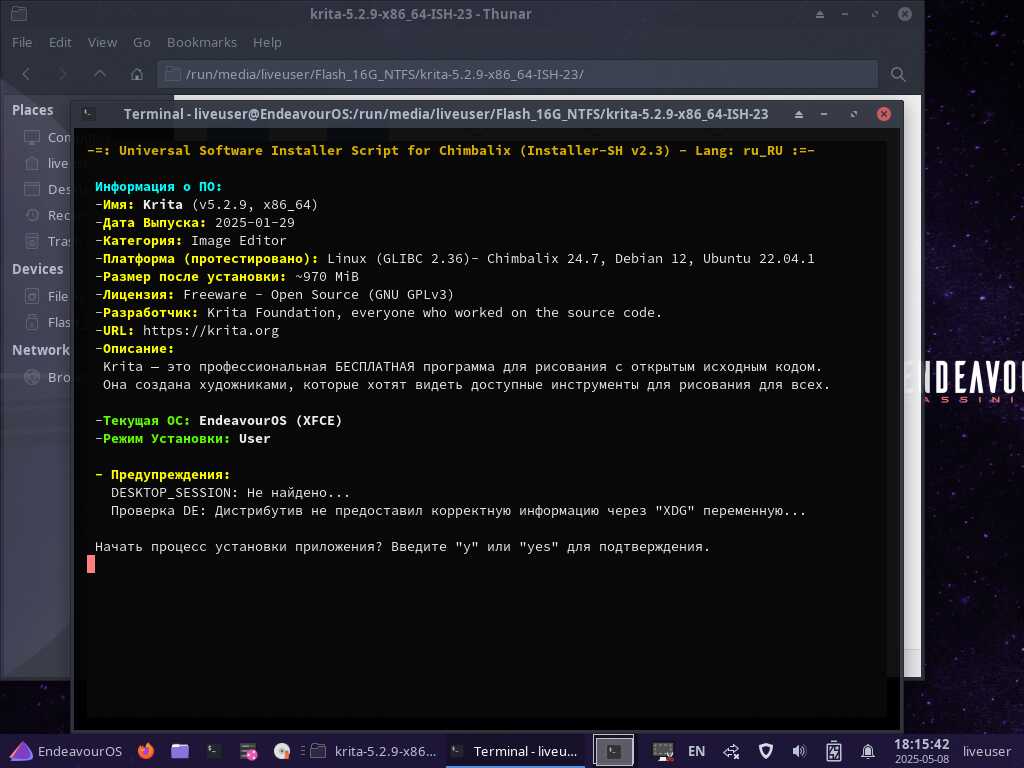
Task: Click the EN keyboard layout indicator
Action: [696, 752]
